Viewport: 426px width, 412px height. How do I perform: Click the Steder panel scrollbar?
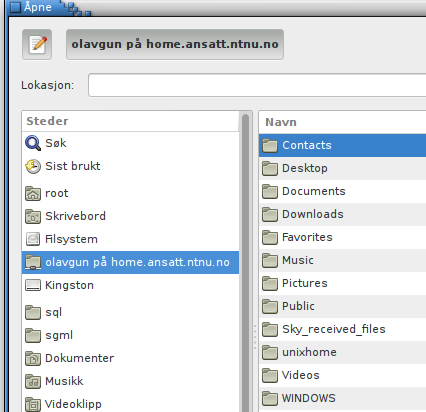coord(246,262)
